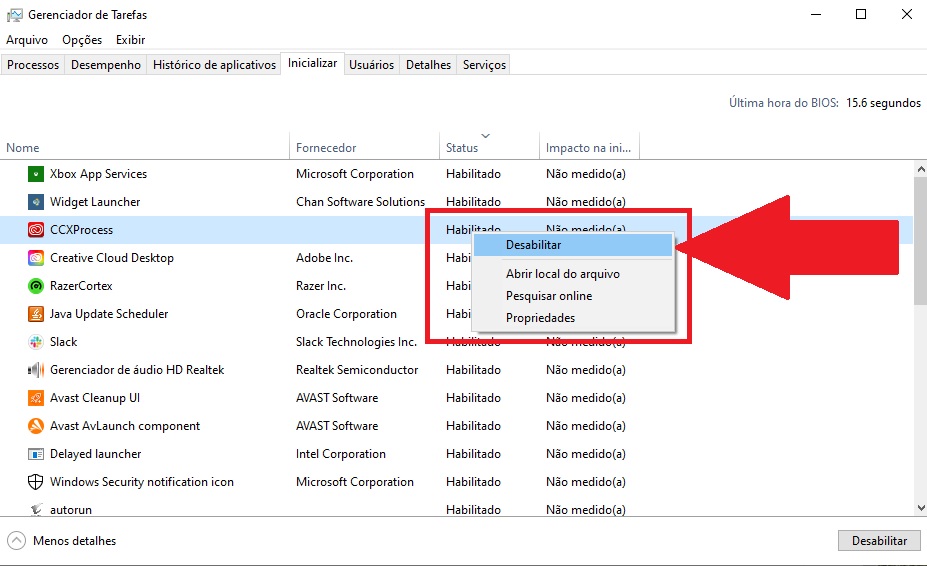Sort by Impacto na inicialização header

pos(589,147)
